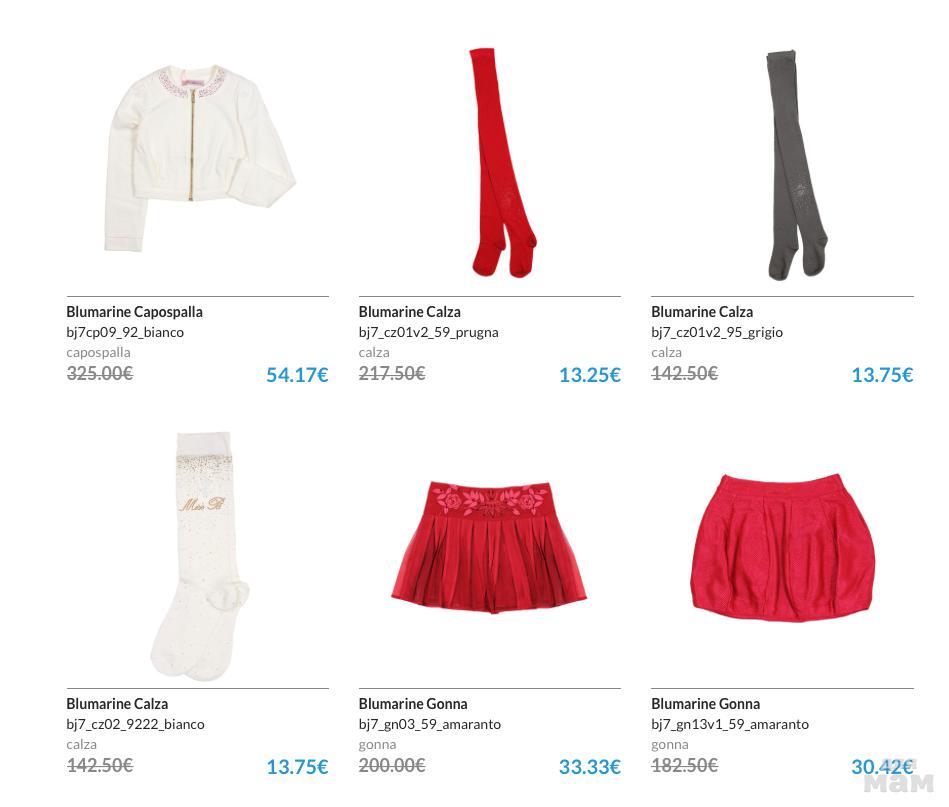Click the crossed-out 325.00€ price
Screen dimensions: 949x807
[x=99, y=374]
